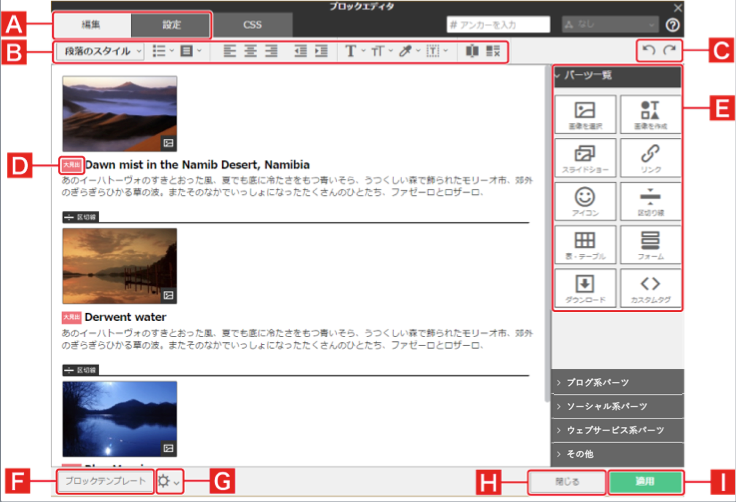Select the blue moonlit lake thumbnail

(120, 419)
